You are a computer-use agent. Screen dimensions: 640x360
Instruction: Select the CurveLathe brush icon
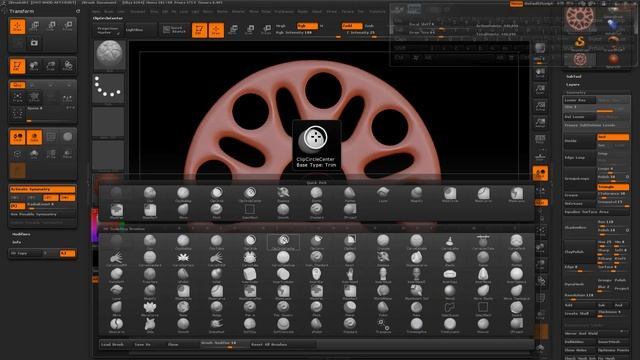[449, 242]
